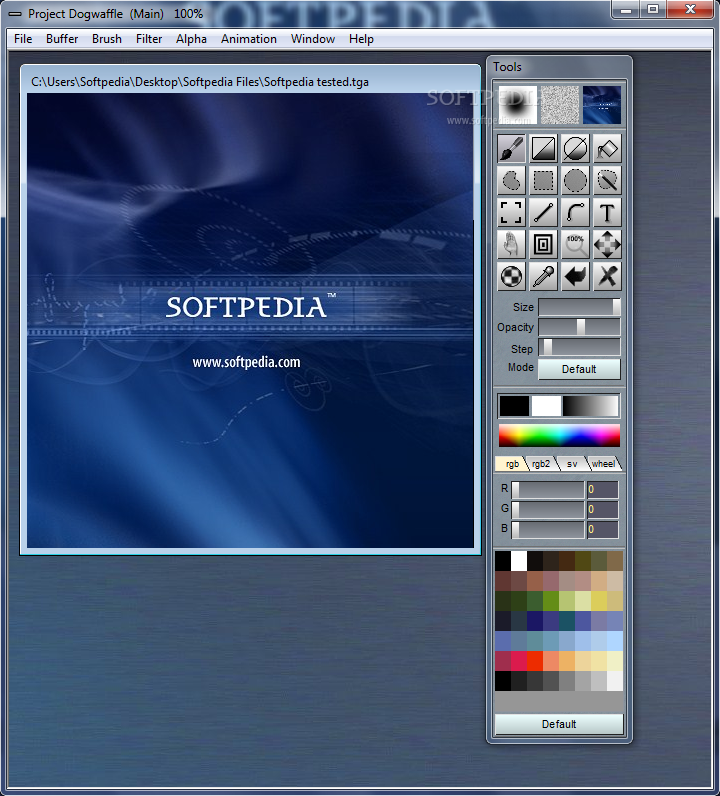Screen dimensions: 720x796
Task: Open the Filter menu
Action: [x=149, y=39]
